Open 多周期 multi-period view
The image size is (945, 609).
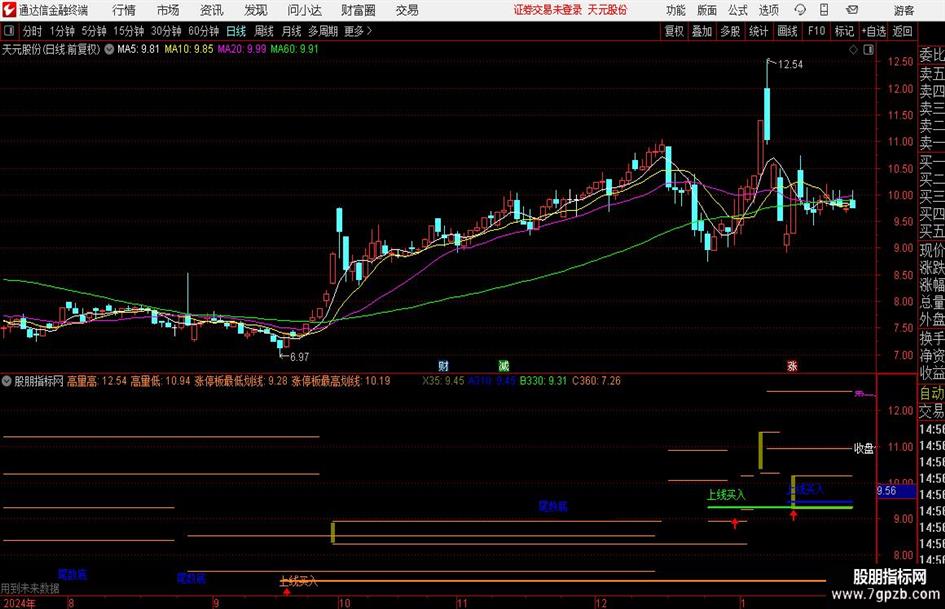click(323, 31)
